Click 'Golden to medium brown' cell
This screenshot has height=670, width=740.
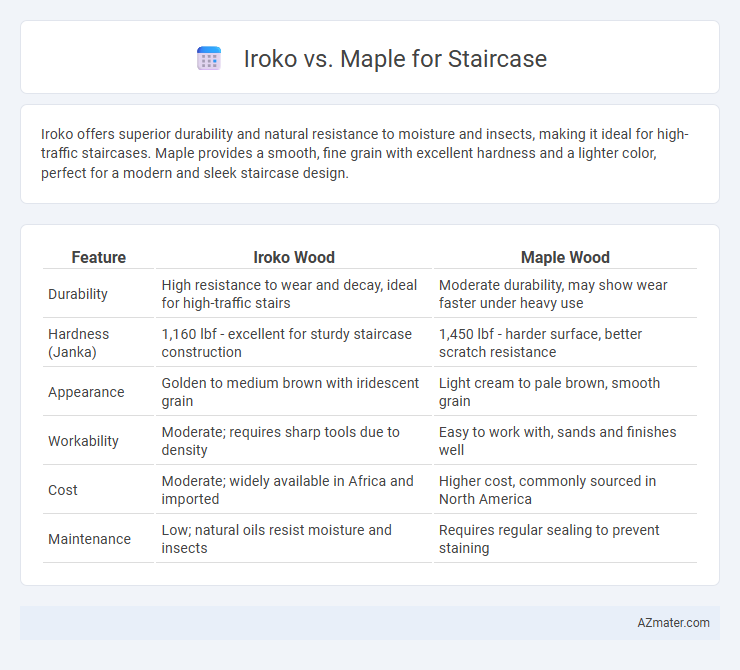click(294, 392)
